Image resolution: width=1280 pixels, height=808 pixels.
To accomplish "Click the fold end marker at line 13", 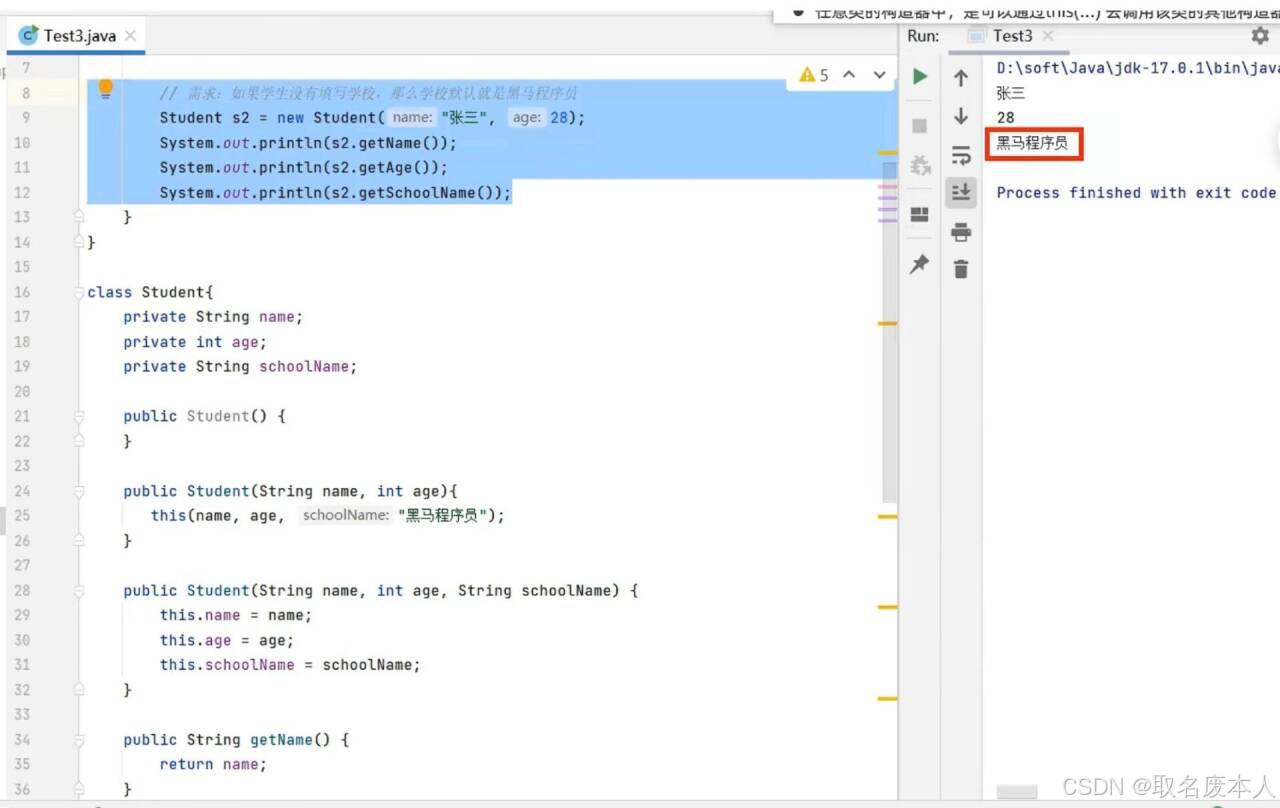I will (78, 216).
